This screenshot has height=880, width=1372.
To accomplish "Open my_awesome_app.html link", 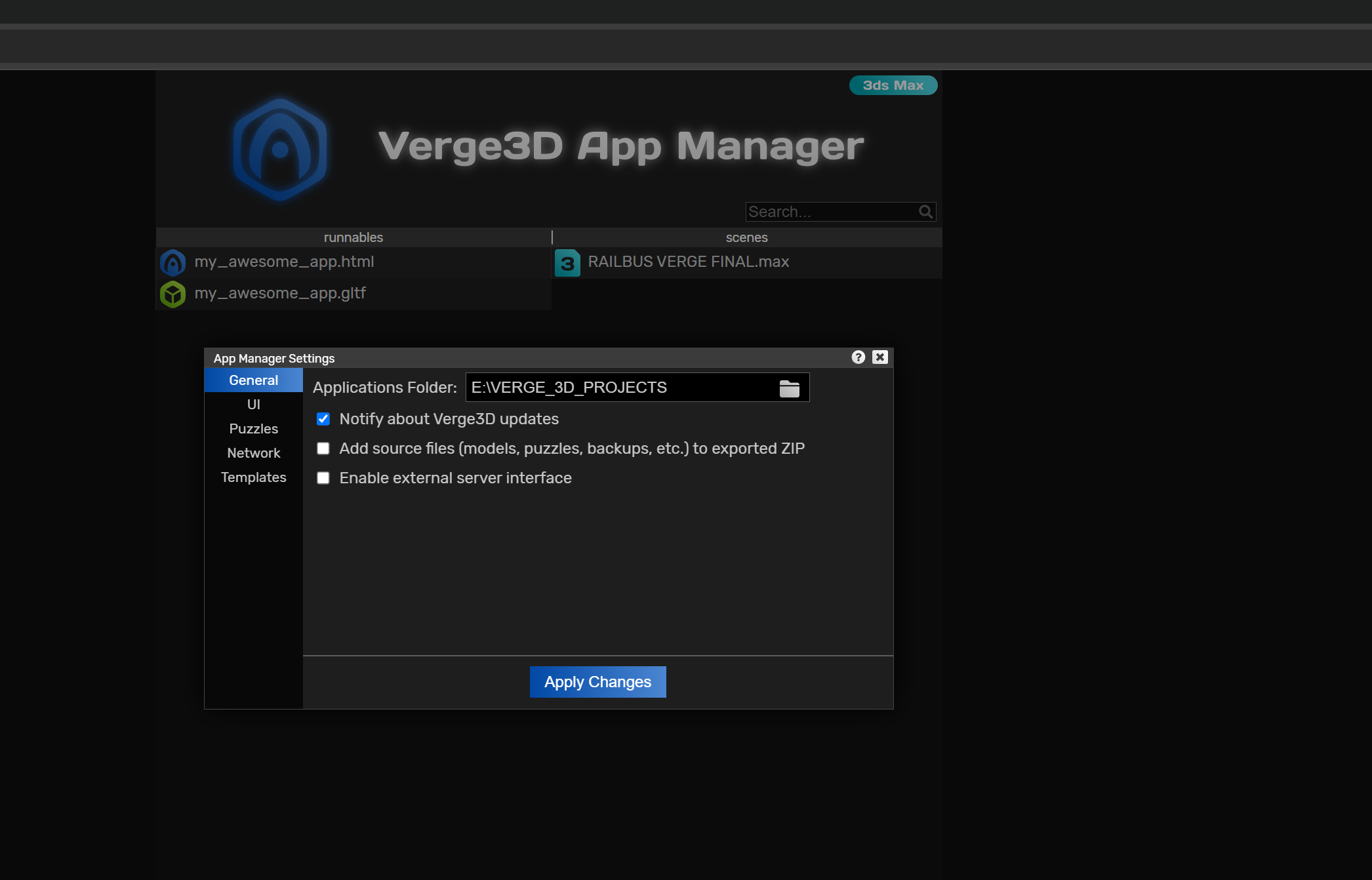I will [284, 262].
